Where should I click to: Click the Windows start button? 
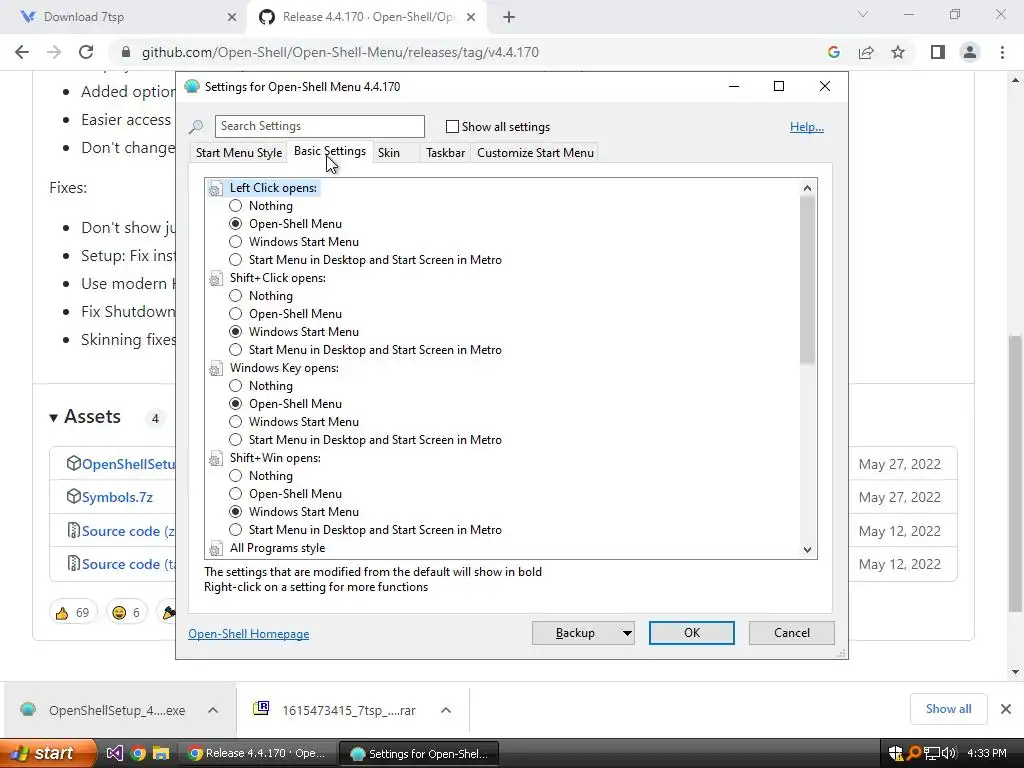point(48,754)
